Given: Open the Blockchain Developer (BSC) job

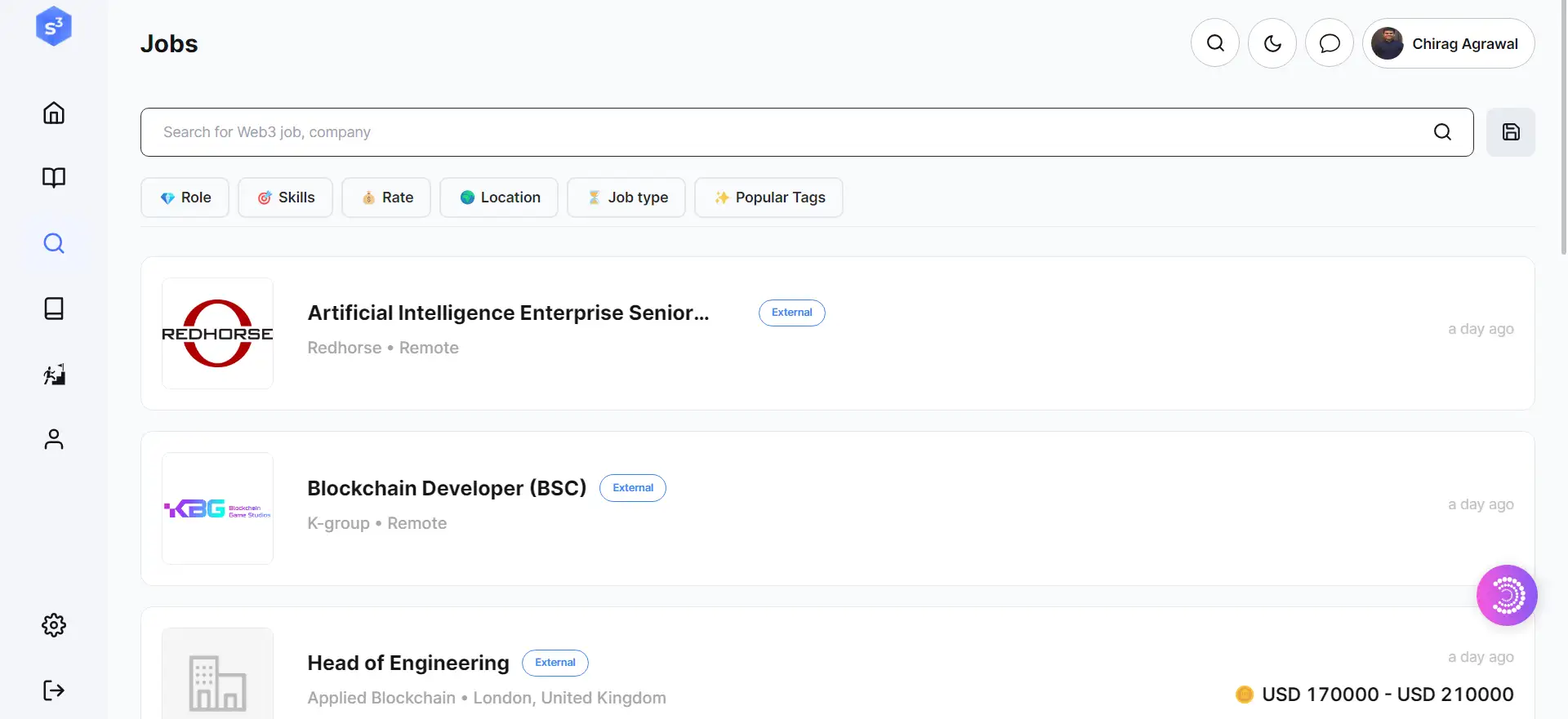Looking at the screenshot, I should click(x=447, y=488).
